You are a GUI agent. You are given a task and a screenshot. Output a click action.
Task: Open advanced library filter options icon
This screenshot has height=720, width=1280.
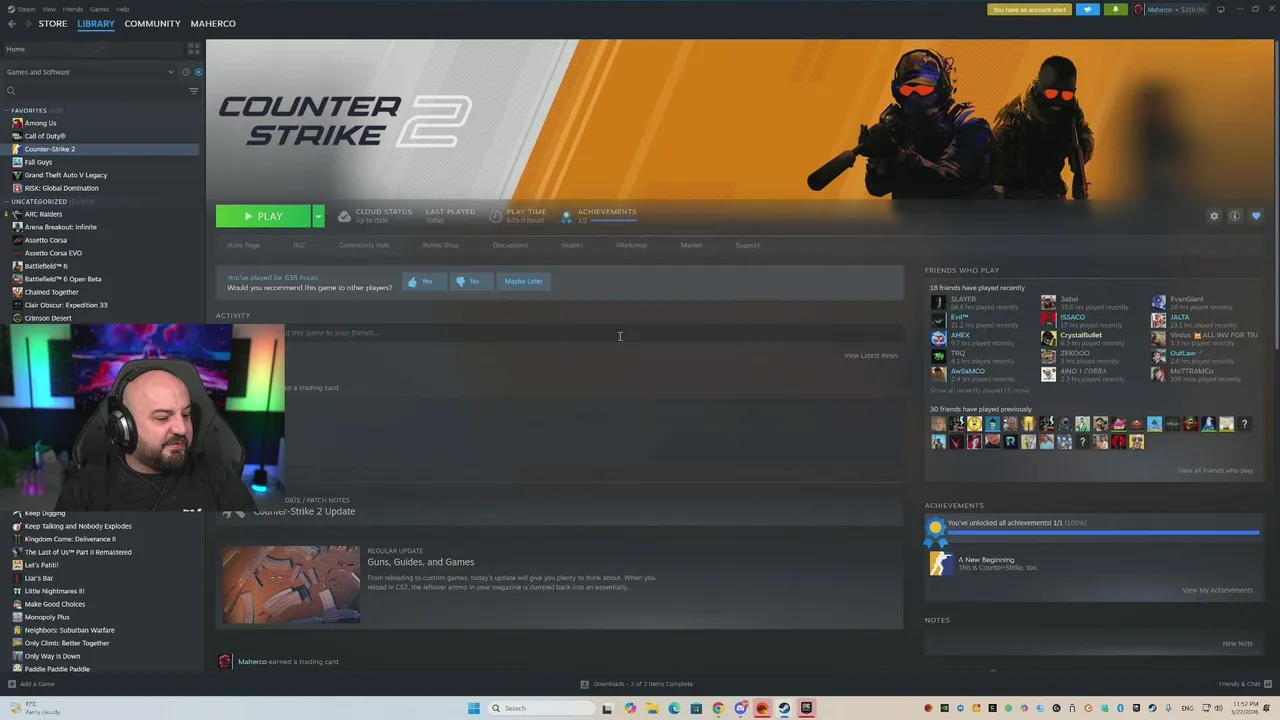click(194, 91)
